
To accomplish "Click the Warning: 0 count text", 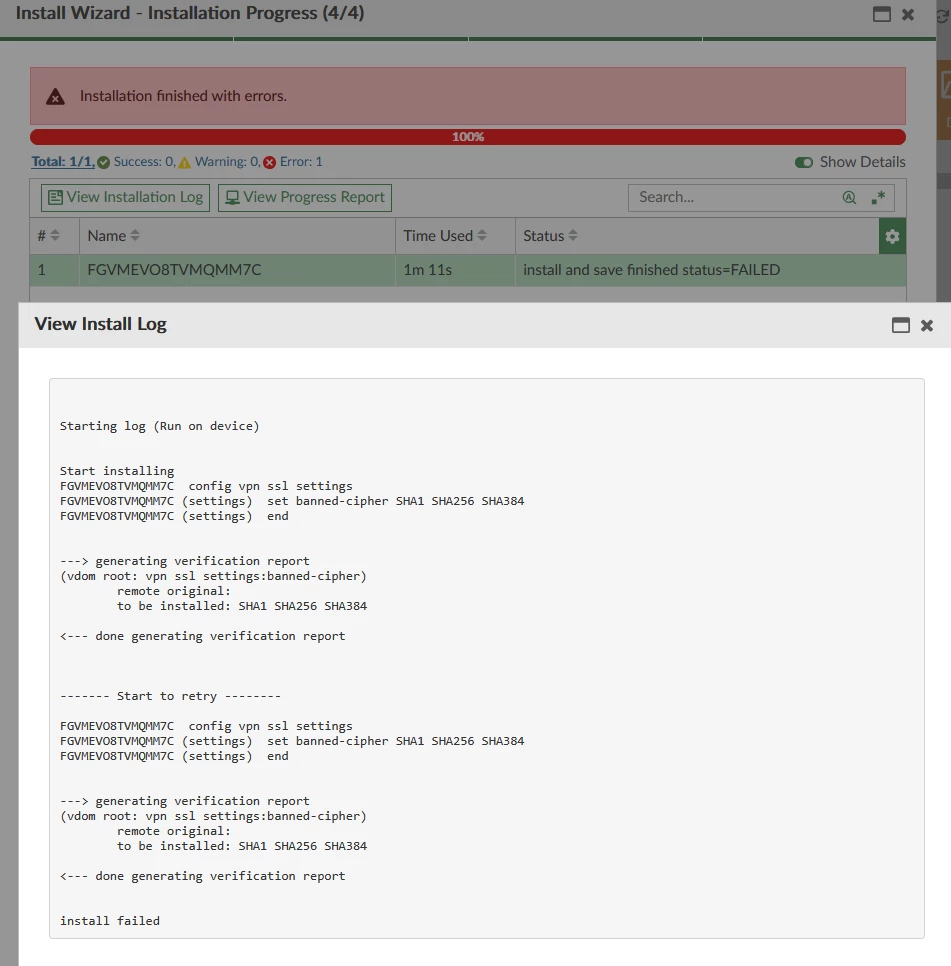I will [226, 161].
